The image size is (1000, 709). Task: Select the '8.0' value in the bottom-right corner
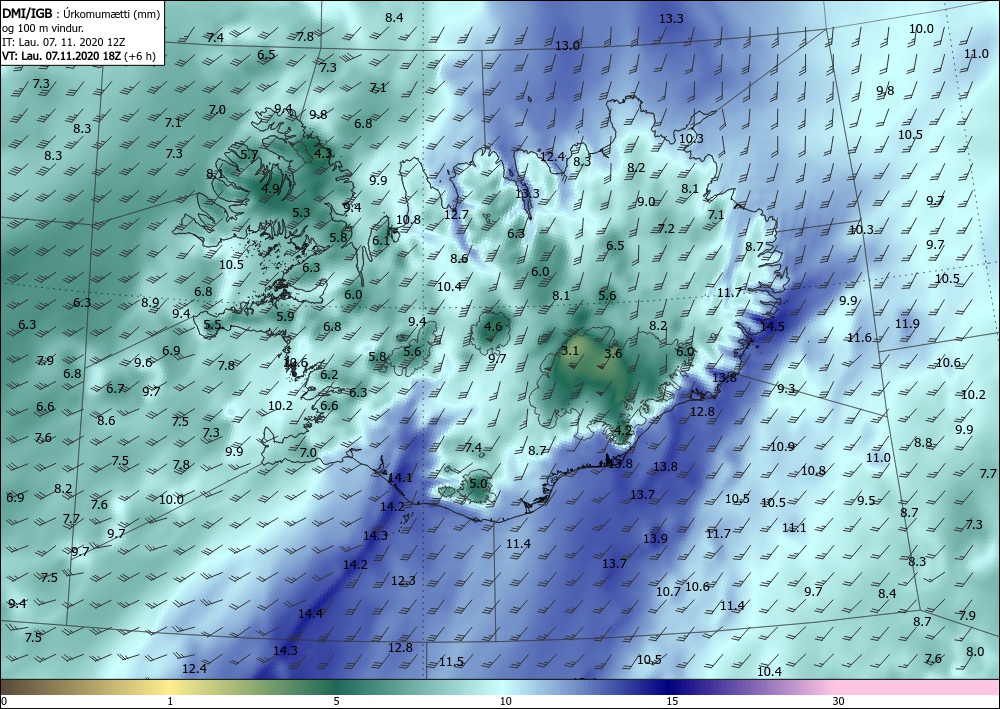(975, 652)
